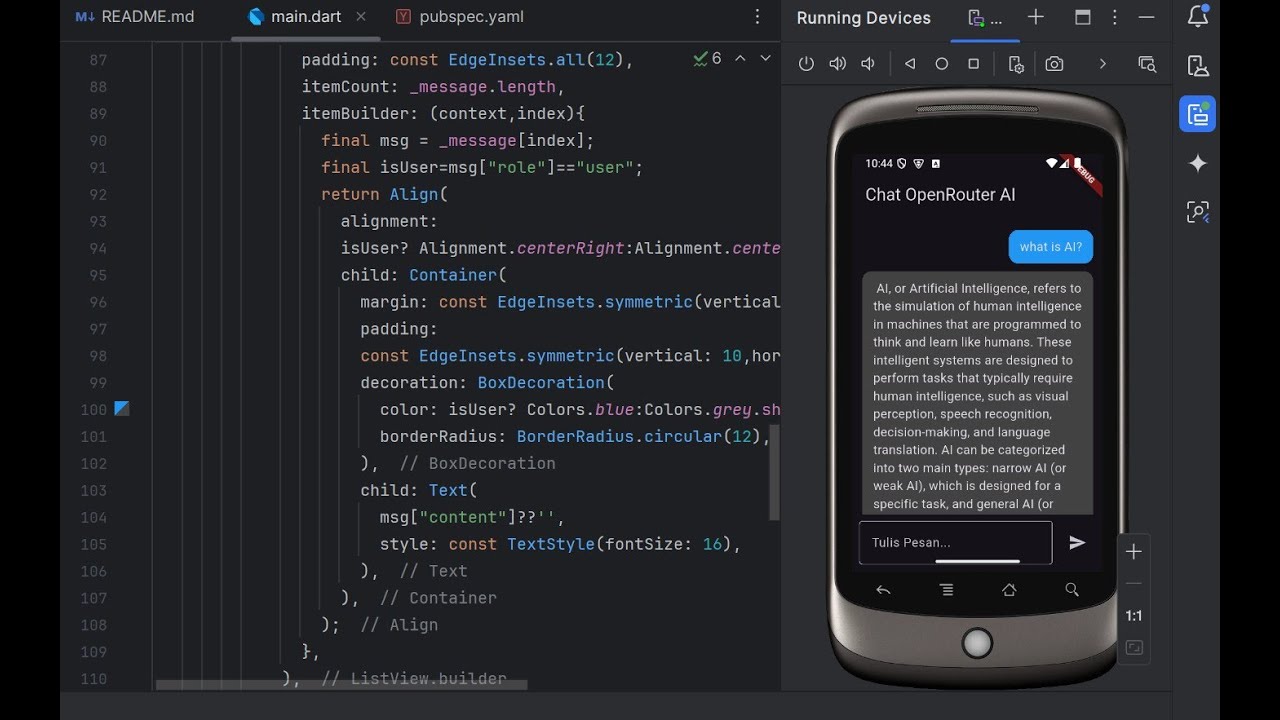Toggle the Running Devices sidebar button
This screenshot has width=1280, height=720.
[1198, 114]
